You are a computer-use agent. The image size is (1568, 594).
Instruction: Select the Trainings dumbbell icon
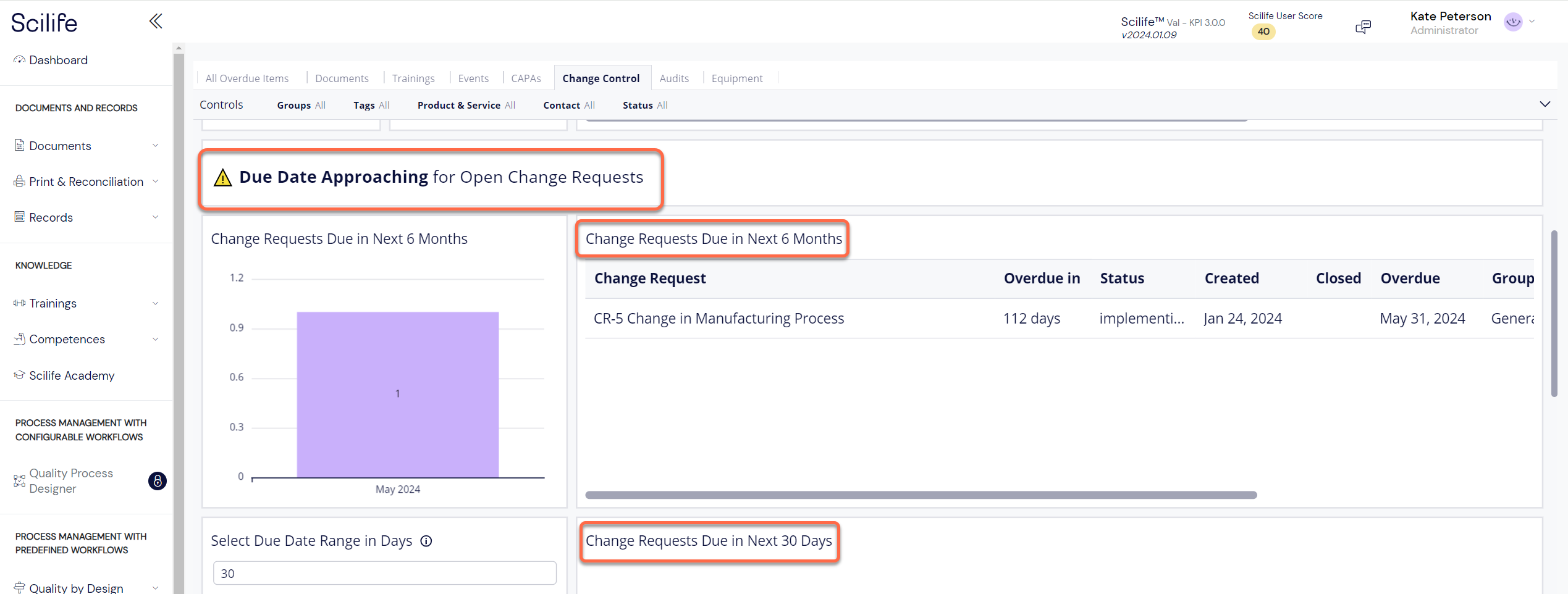[x=19, y=303]
